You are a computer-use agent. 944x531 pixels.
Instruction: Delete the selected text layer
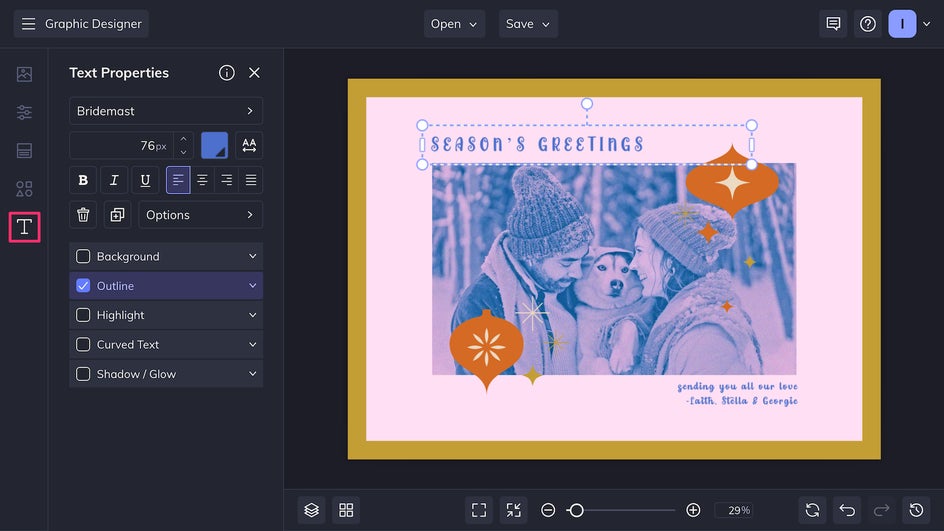coord(83,215)
